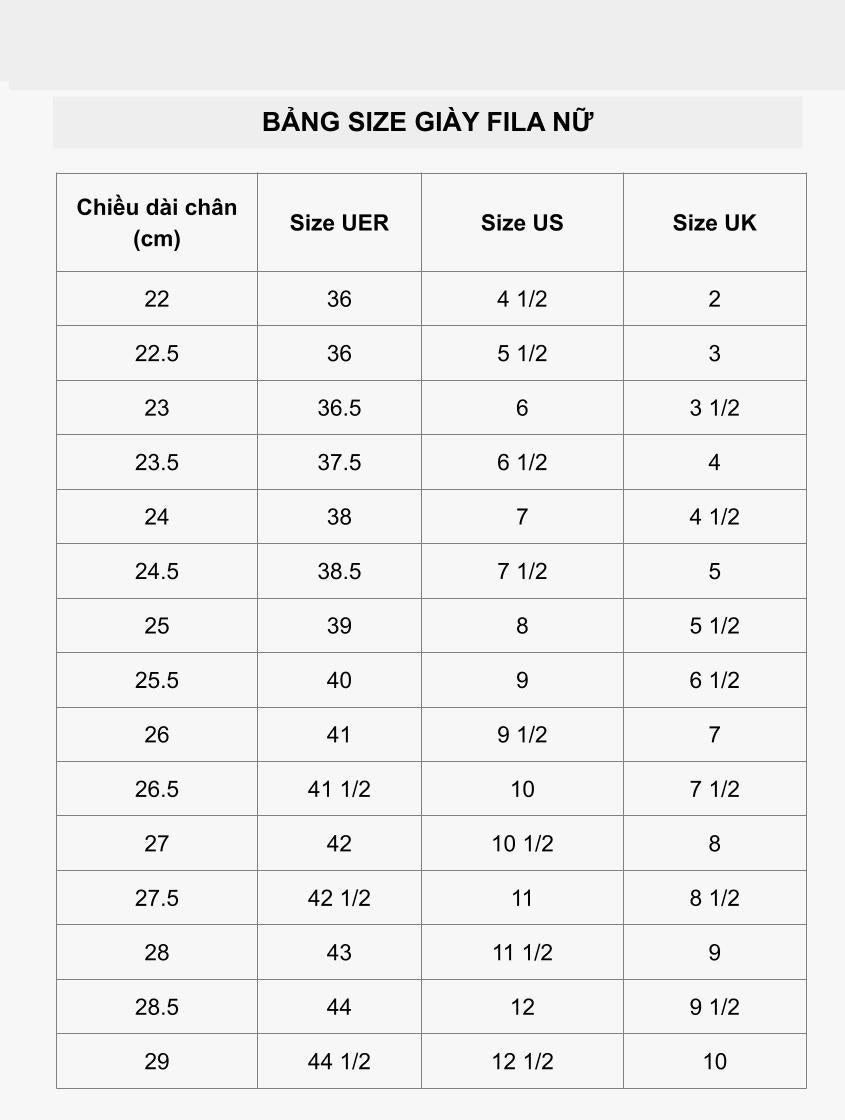Click the table title BẢNG SIZE GIÀY FILA NỮ
This screenshot has height=1120, width=845.
tap(427, 122)
